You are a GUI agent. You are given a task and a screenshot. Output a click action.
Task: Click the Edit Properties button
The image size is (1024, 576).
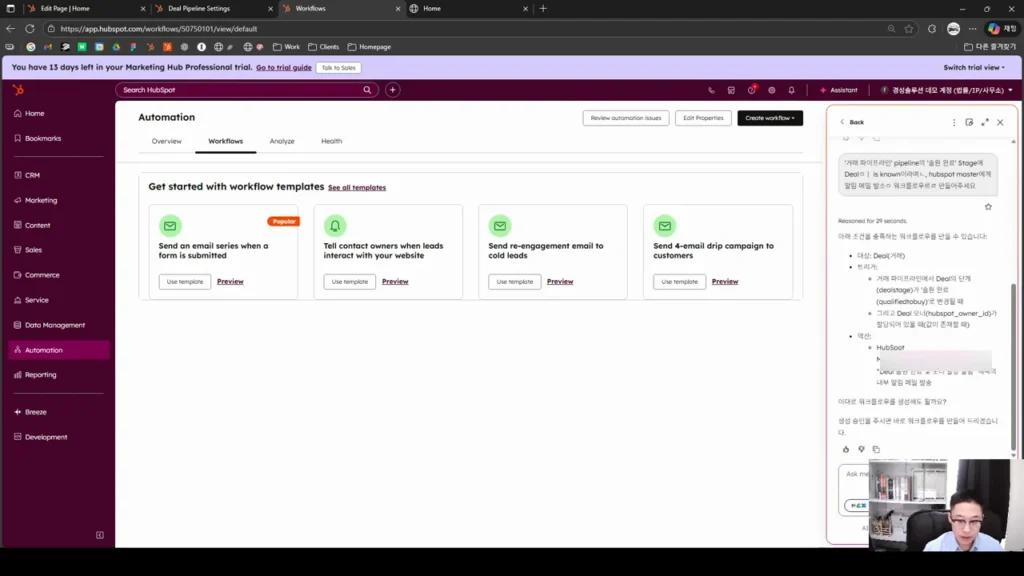tap(703, 118)
